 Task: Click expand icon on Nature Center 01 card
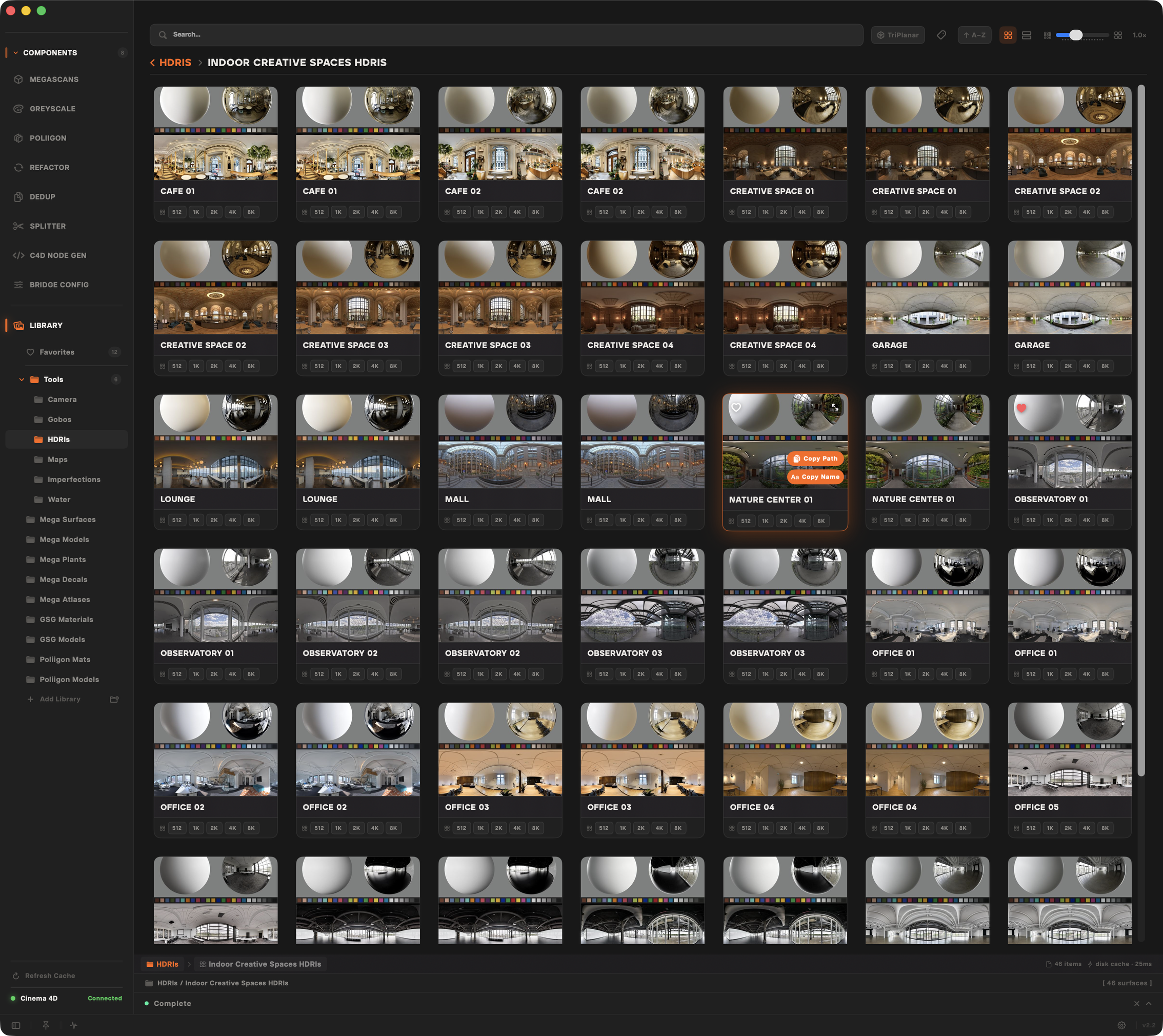click(x=835, y=408)
